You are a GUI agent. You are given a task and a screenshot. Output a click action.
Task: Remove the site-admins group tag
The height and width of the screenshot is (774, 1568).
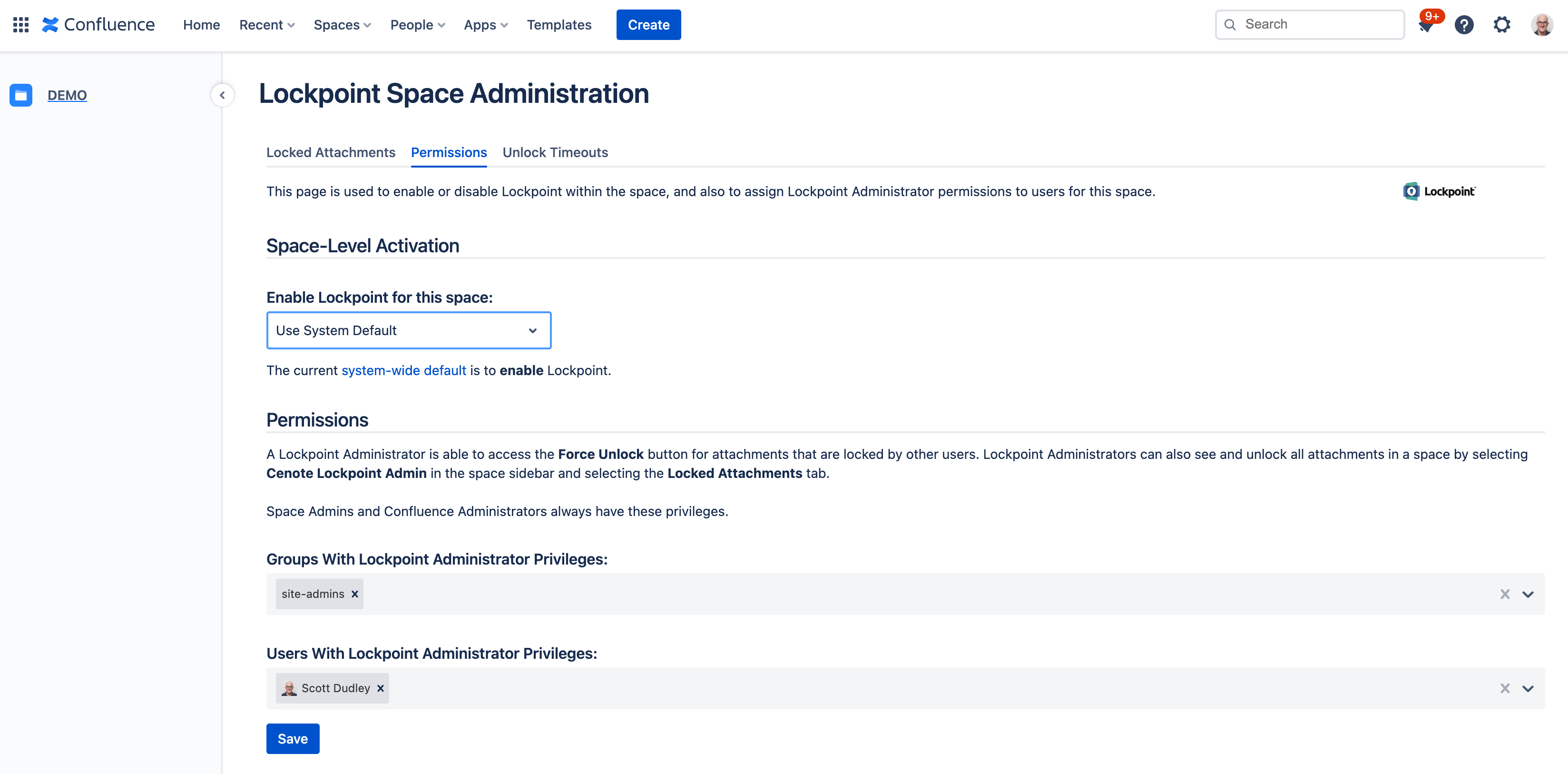pyautogui.click(x=355, y=594)
